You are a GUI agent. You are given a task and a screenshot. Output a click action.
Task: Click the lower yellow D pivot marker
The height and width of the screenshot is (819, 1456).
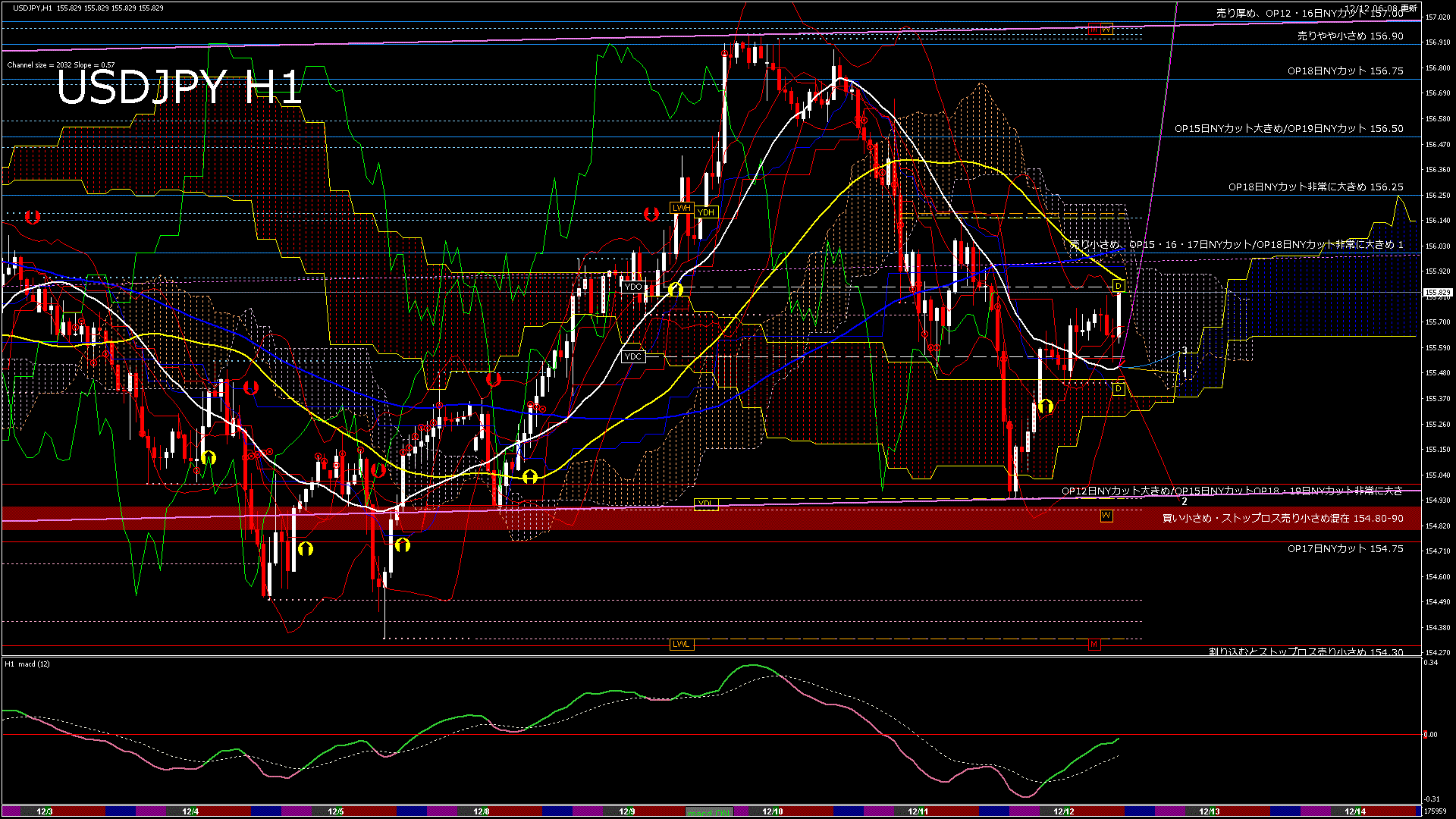click(x=1118, y=389)
